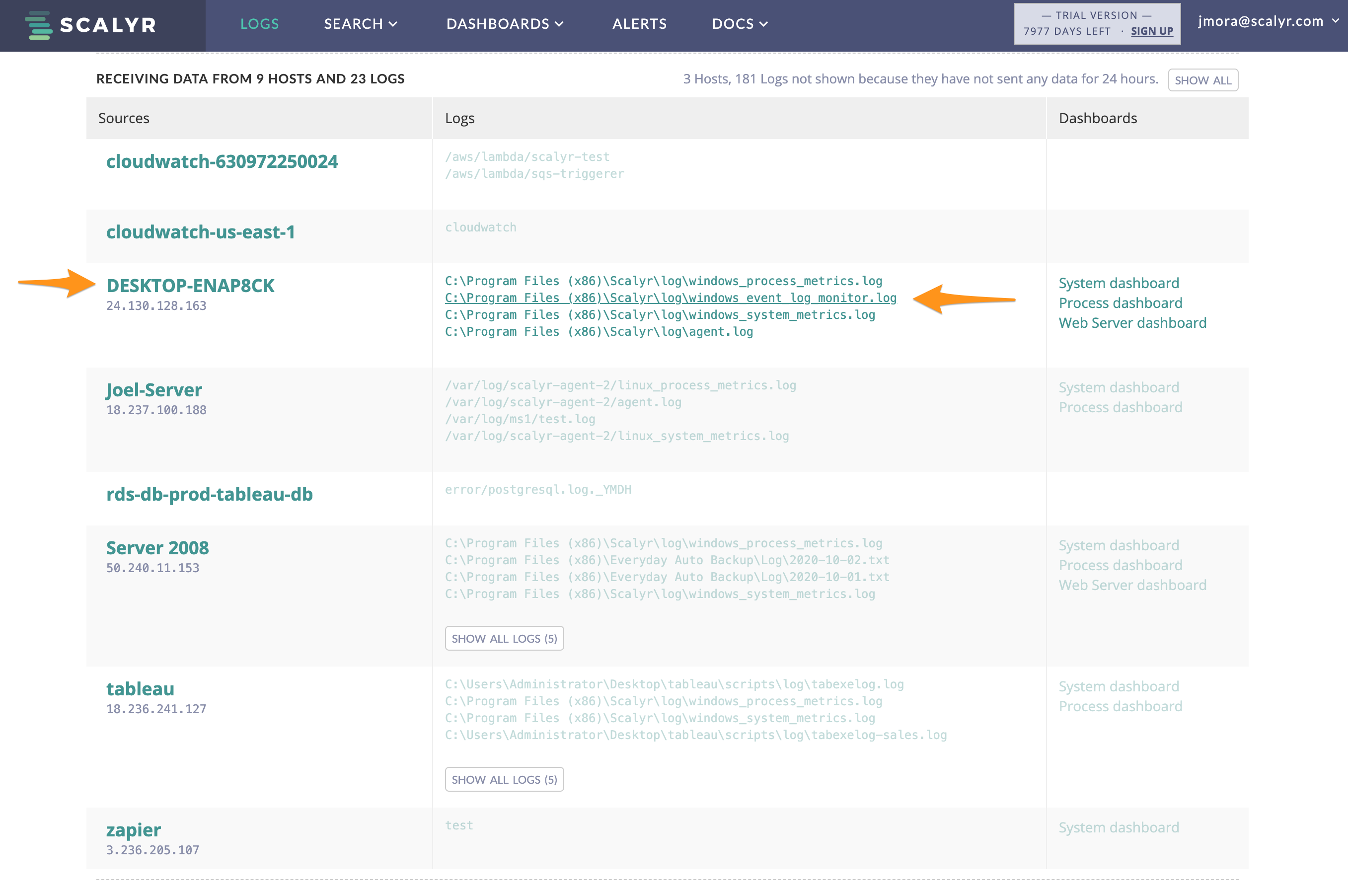Click the SHOW ALL button for hidden hosts
Viewport: 1348px width, 896px height.
tap(1203, 80)
